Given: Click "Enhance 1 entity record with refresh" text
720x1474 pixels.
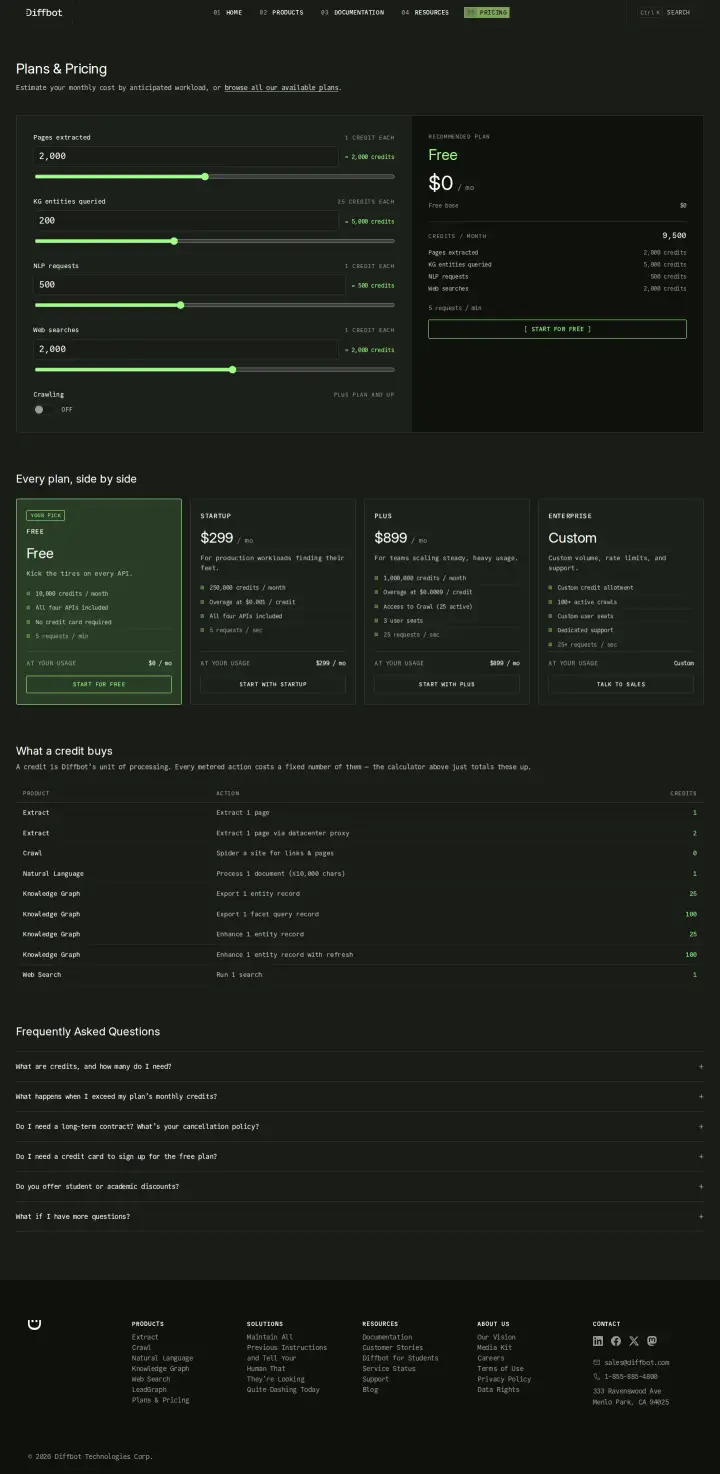Looking at the screenshot, I should pos(285,955).
